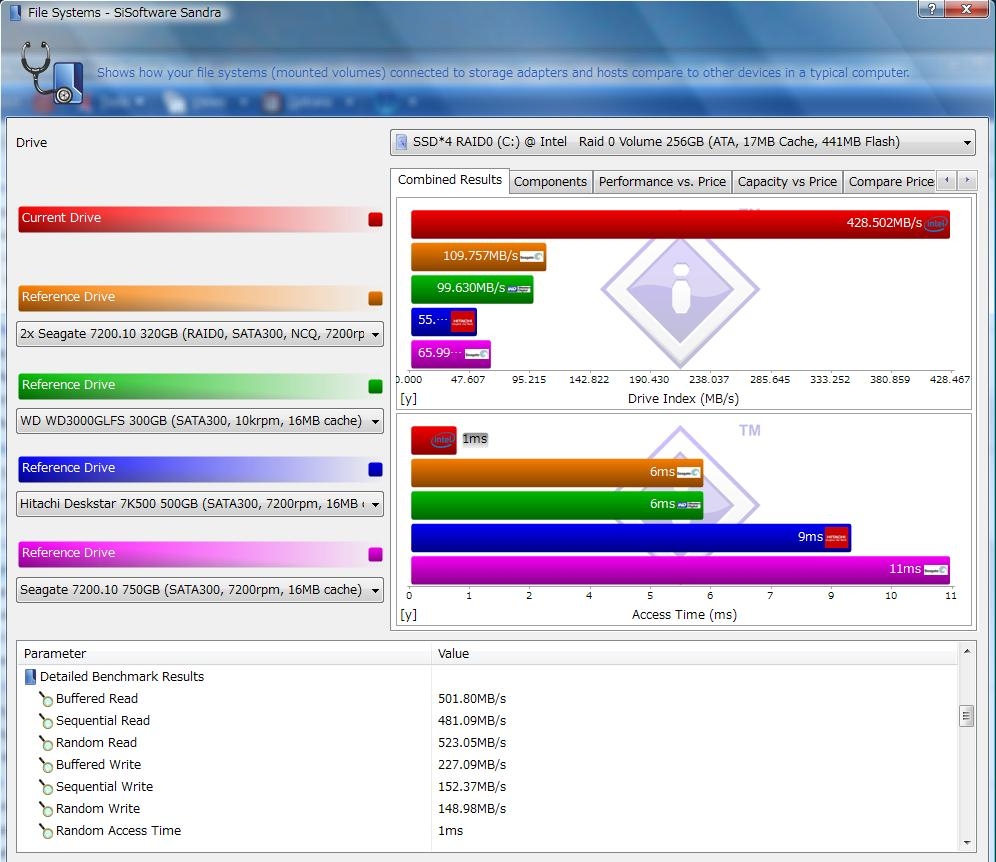Screen dimensions: 996x862
Task: Click the green Reference Drive header bar
Action: click(200, 386)
